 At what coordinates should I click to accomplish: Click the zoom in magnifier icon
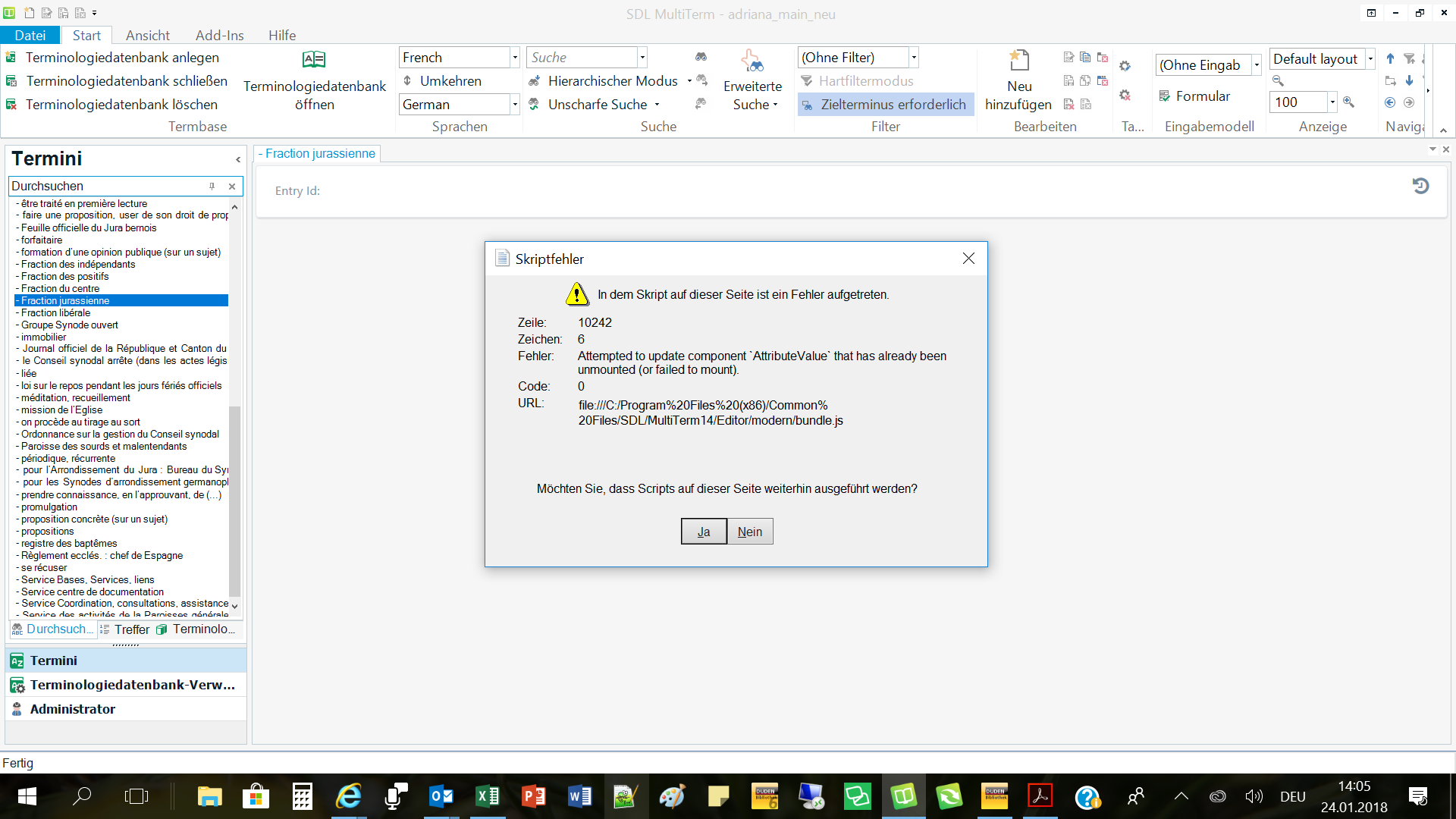[1348, 102]
